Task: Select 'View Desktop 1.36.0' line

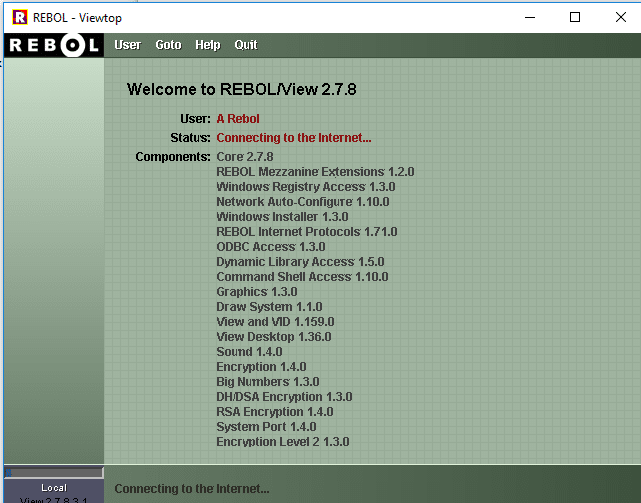Action: (274, 337)
